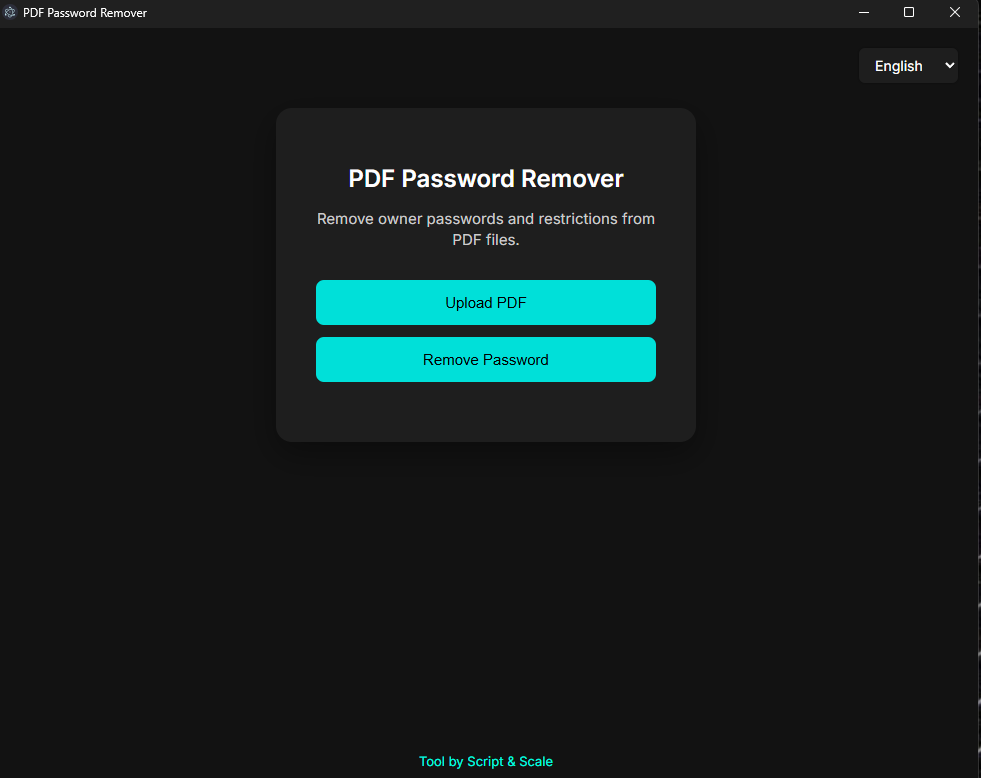Click the 'PDF Password Remover' title bar text

85,13
